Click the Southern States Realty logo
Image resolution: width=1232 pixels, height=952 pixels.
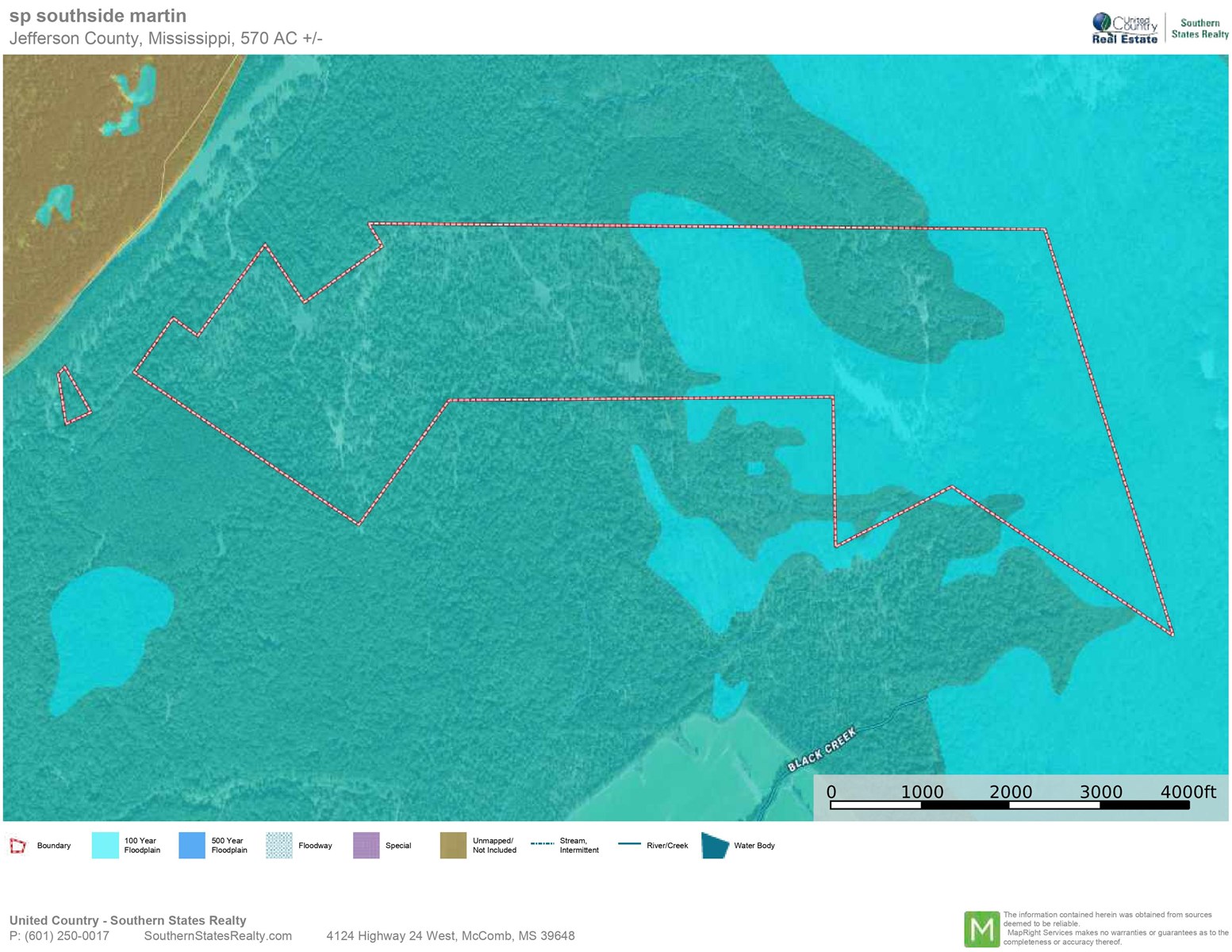(1199, 29)
